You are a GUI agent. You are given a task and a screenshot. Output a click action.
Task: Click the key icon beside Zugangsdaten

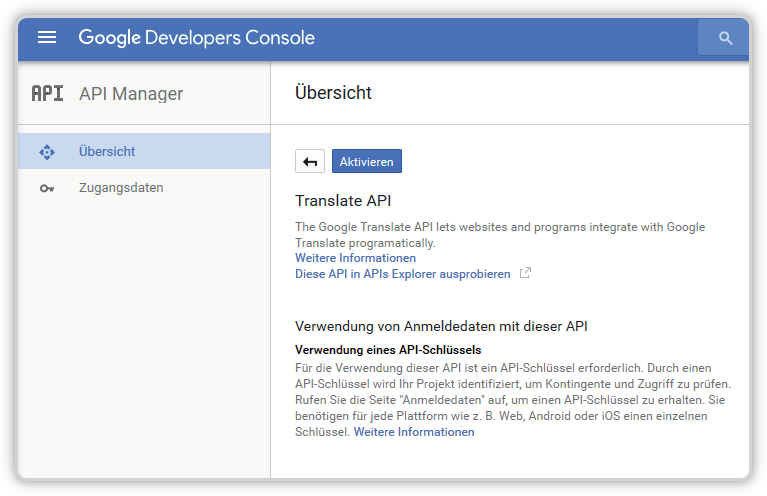[47, 188]
